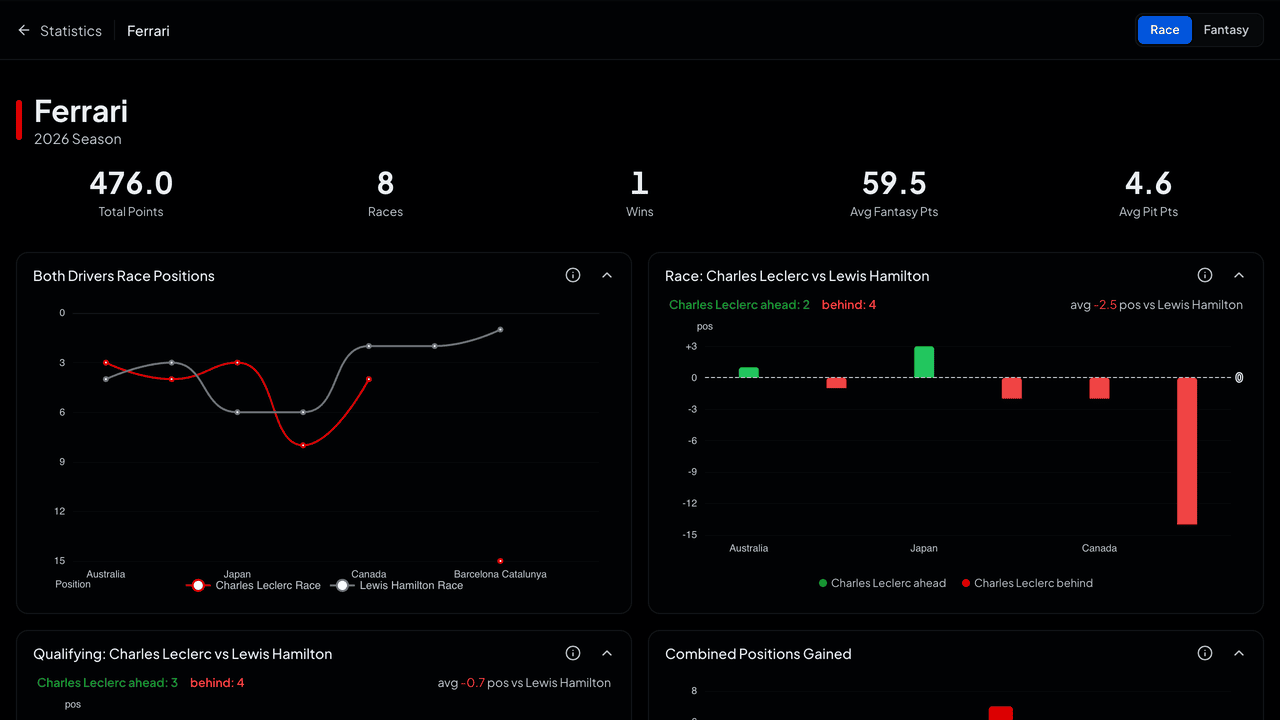Go to Statistics breadcrumb link
This screenshot has width=1280, height=720.
[x=71, y=31]
